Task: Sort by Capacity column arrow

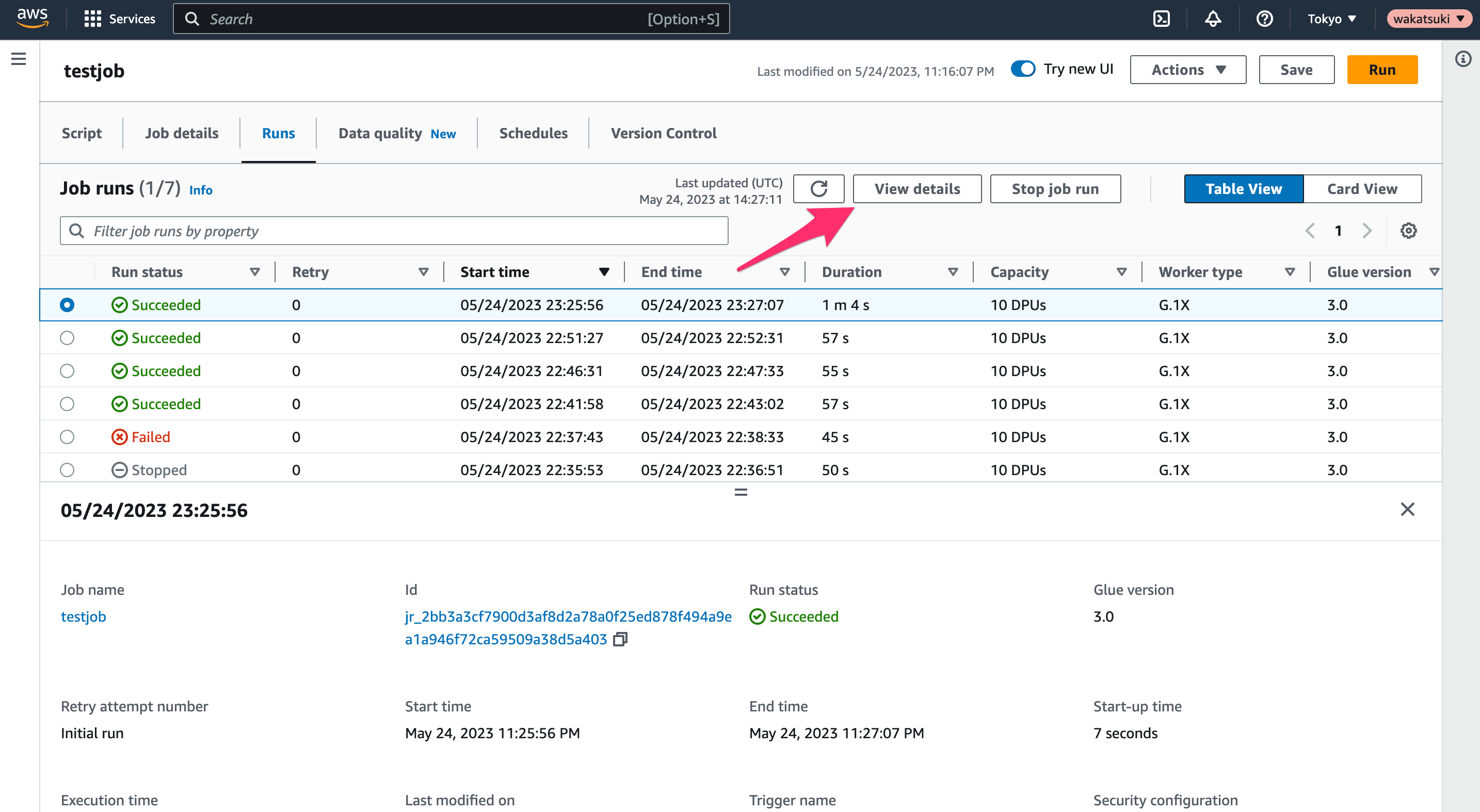Action: point(1121,272)
